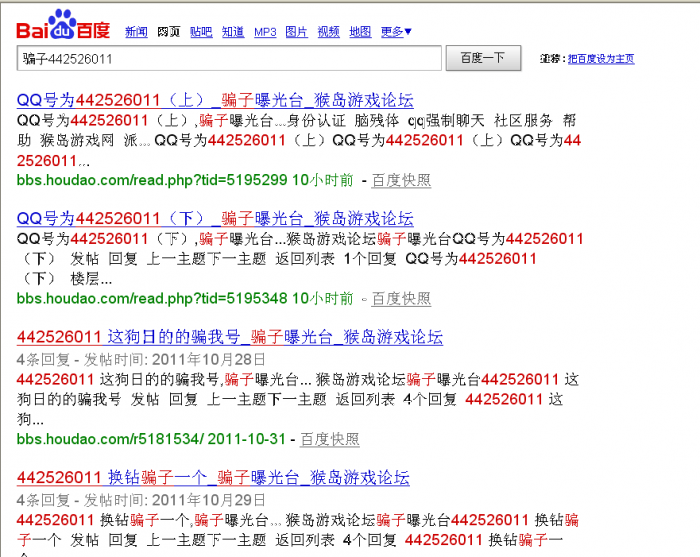This screenshot has height=557, width=700.
Task: Click 把百度设为主页 link
Action: (x=601, y=59)
